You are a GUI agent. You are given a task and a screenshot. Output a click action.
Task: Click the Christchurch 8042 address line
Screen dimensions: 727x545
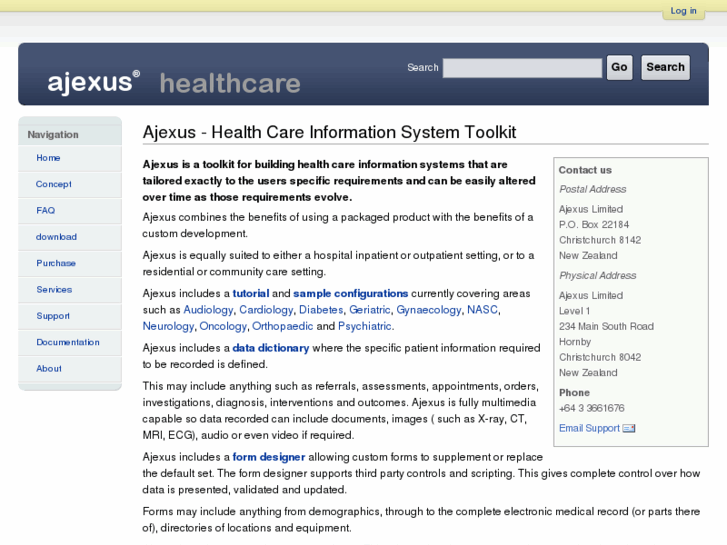pyautogui.click(x=600, y=357)
